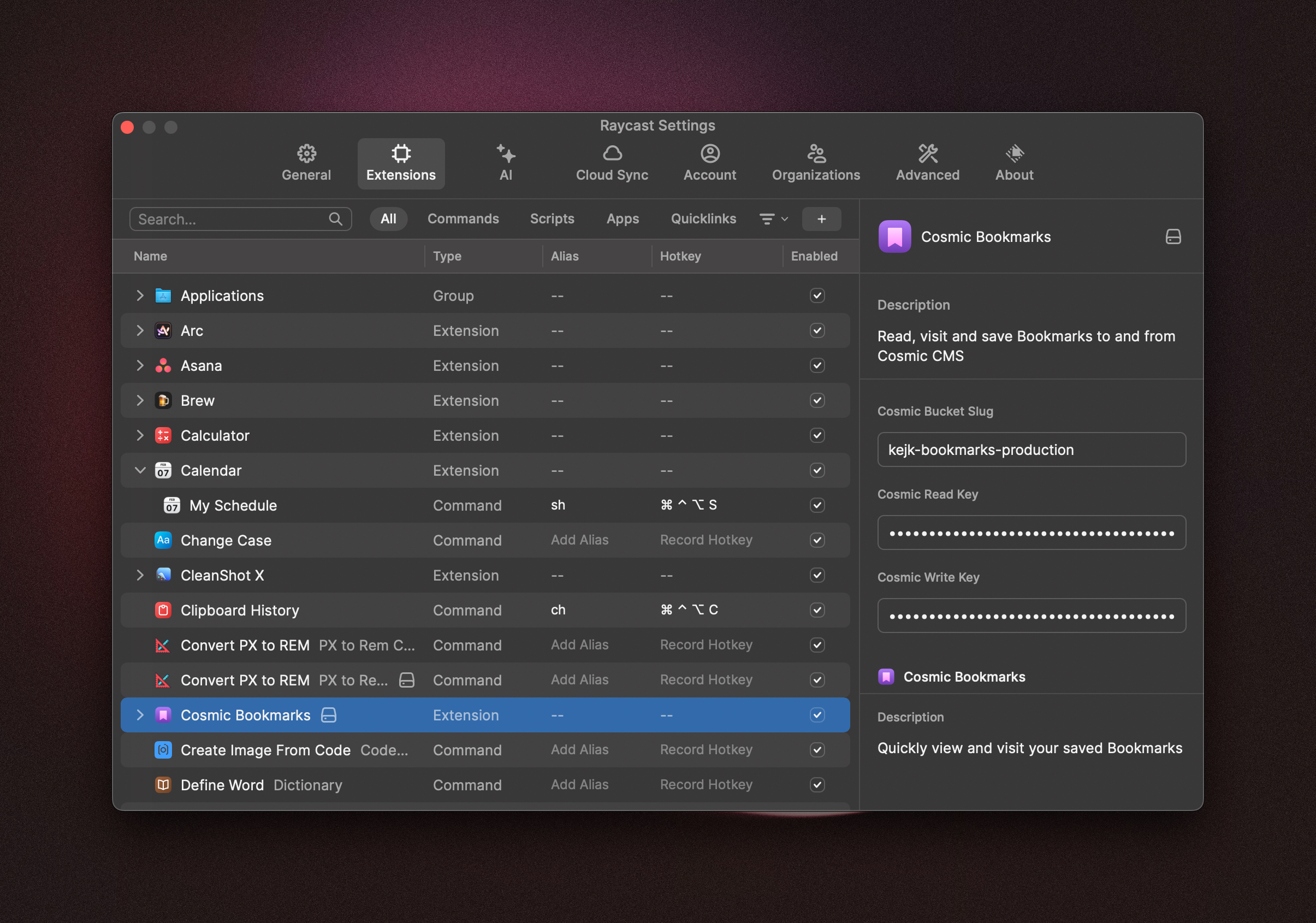Toggle the Cosmic Bookmarks enabled checkbox
This screenshot has height=923, width=1316.
[x=817, y=715]
